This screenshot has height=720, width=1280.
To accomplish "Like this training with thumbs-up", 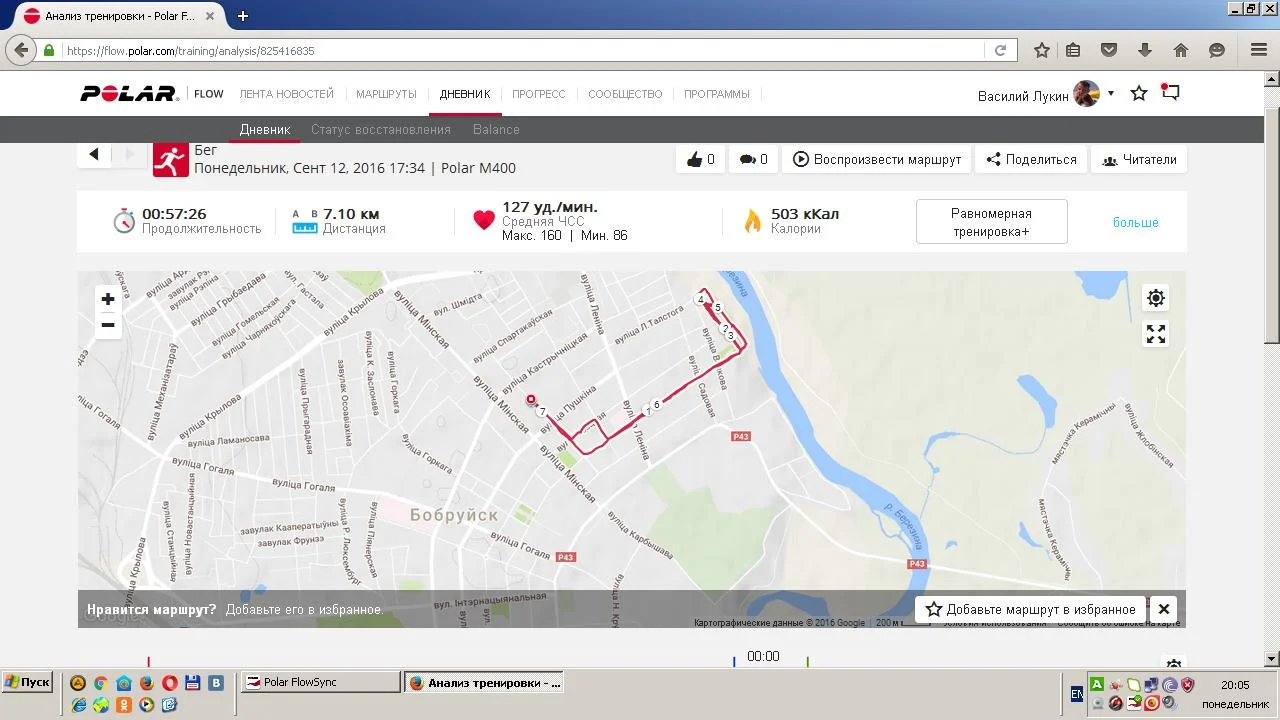I will 701,159.
